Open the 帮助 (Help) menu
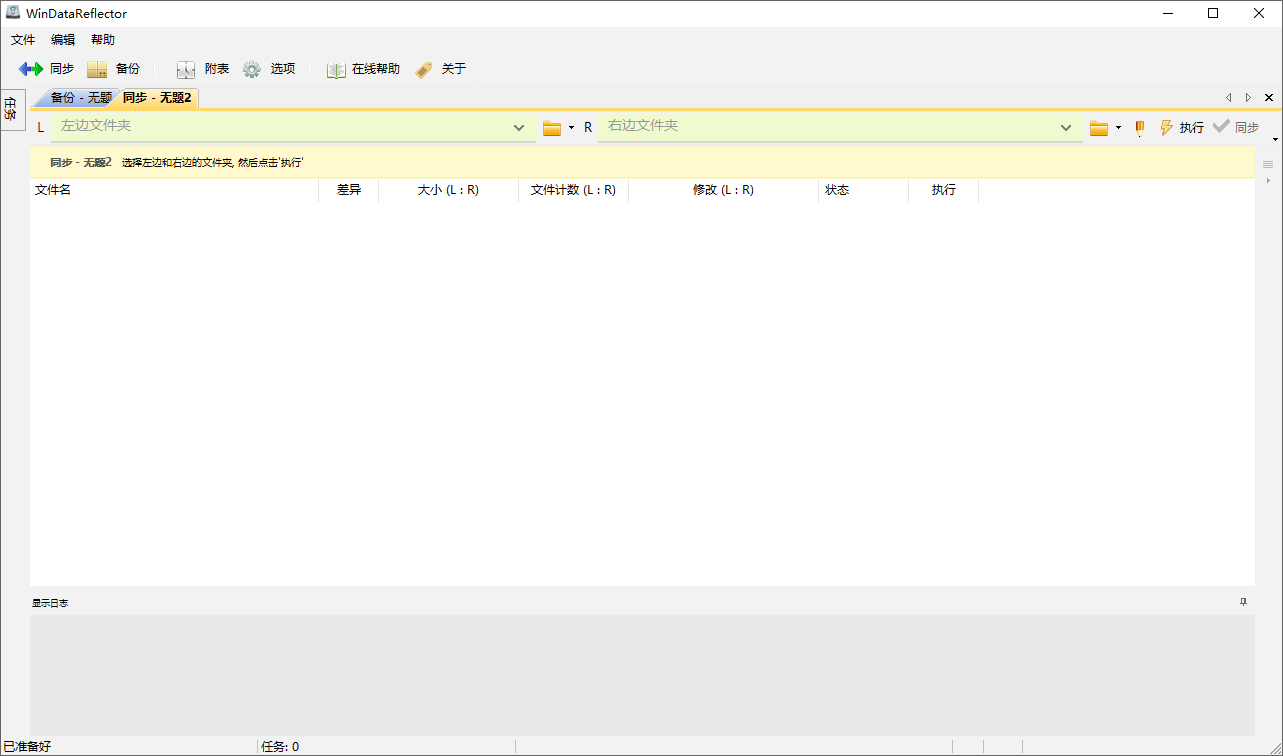This screenshot has width=1283, height=756. click(x=103, y=40)
